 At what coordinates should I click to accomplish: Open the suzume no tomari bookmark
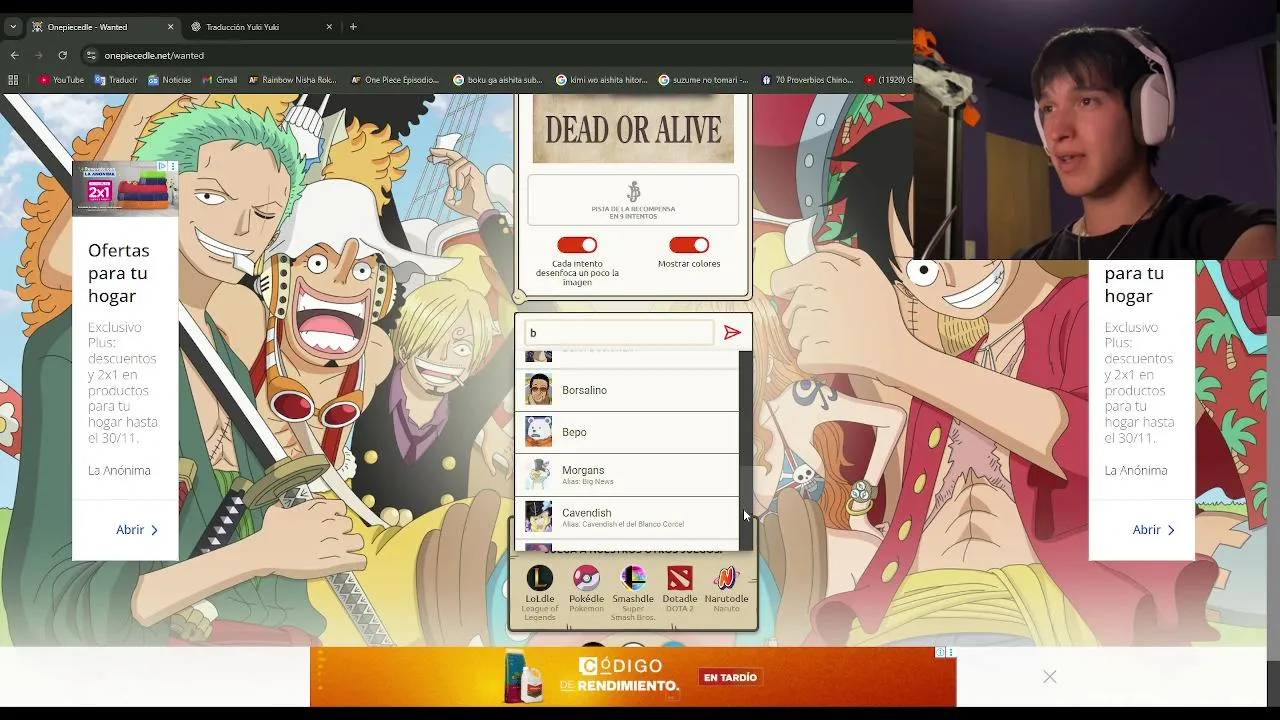(x=704, y=80)
